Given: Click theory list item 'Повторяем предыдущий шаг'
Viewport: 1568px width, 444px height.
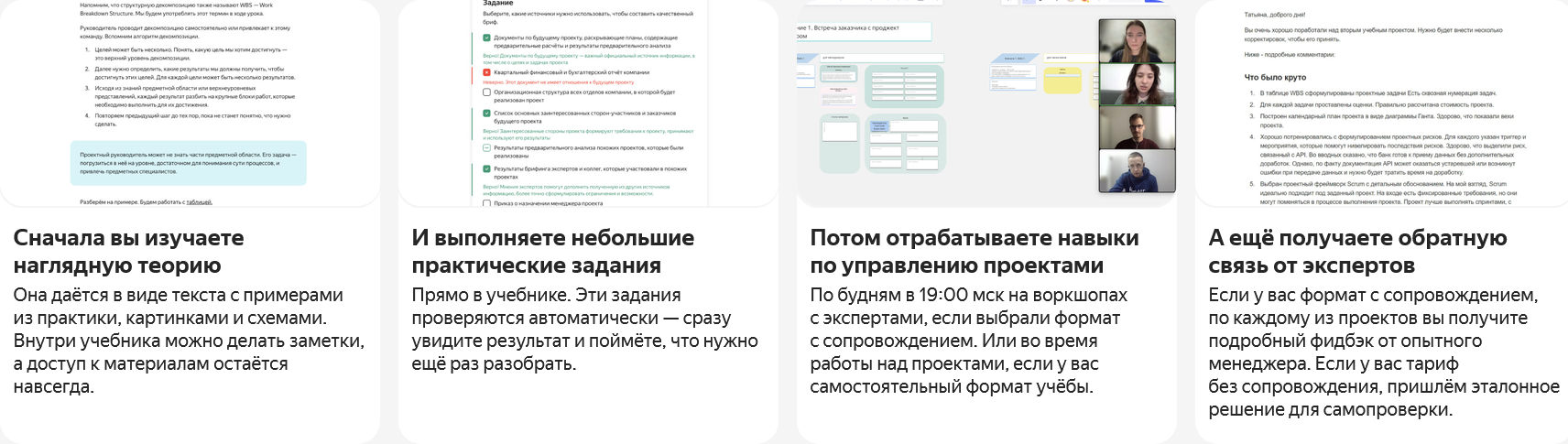Looking at the screenshot, I should click(x=192, y=120).
